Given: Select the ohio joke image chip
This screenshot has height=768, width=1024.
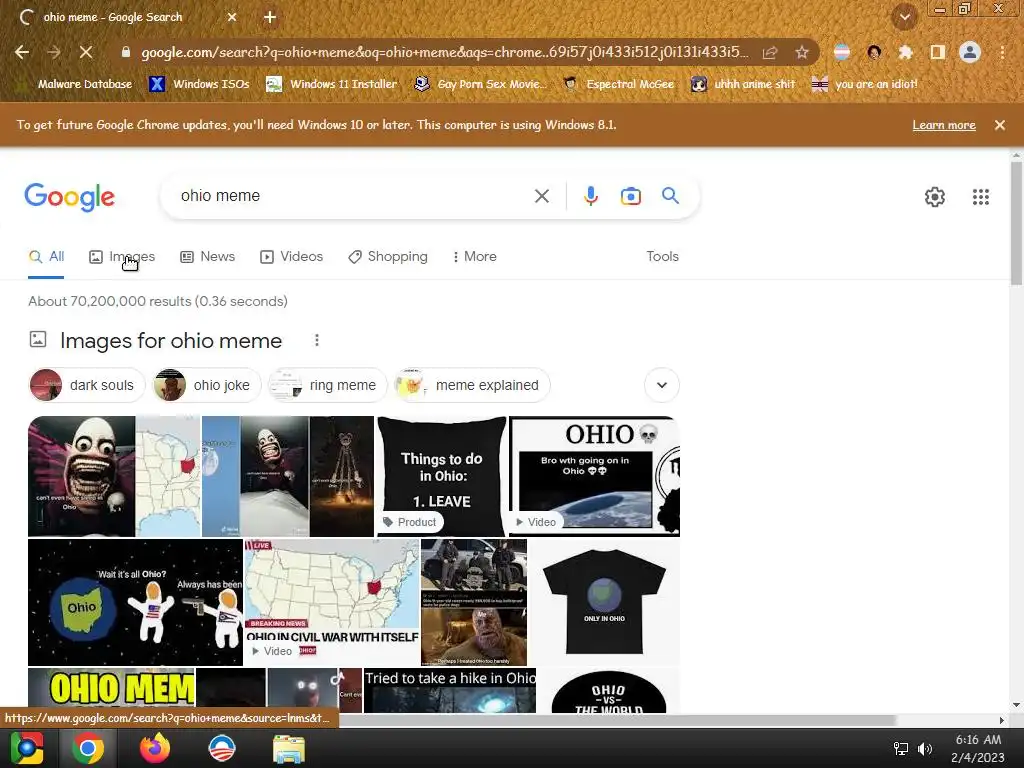Looking at the screenshot, I should pyautogui.click(x=206, y=385).
